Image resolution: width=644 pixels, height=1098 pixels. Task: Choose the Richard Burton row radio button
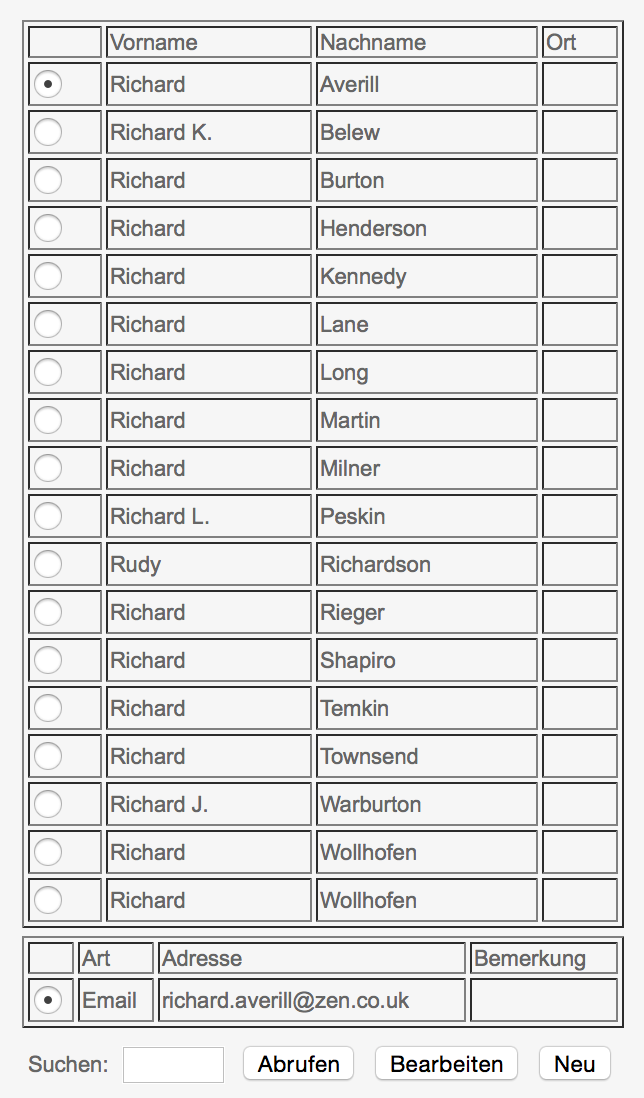pos(48,180)
